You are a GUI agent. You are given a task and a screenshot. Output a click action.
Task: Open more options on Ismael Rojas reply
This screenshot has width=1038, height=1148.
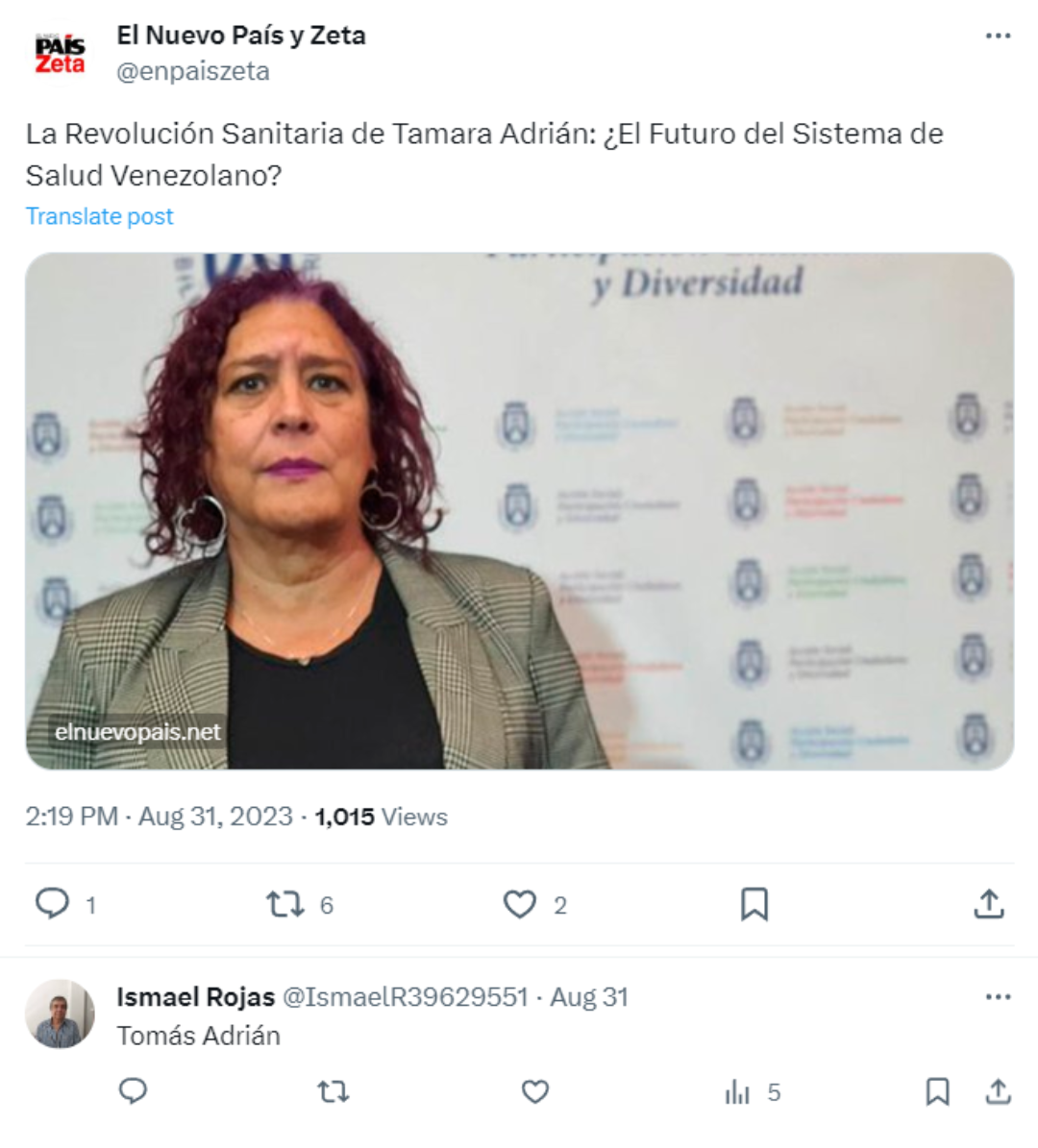998,997
